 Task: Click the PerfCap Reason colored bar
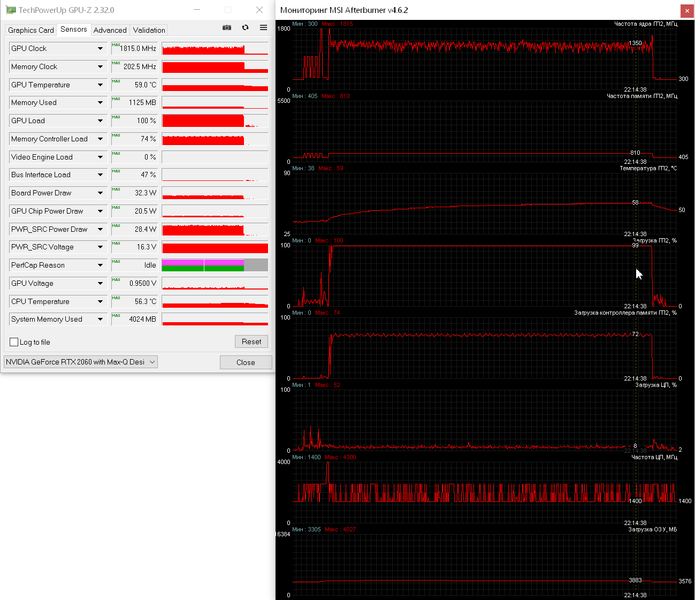point(215,265)
